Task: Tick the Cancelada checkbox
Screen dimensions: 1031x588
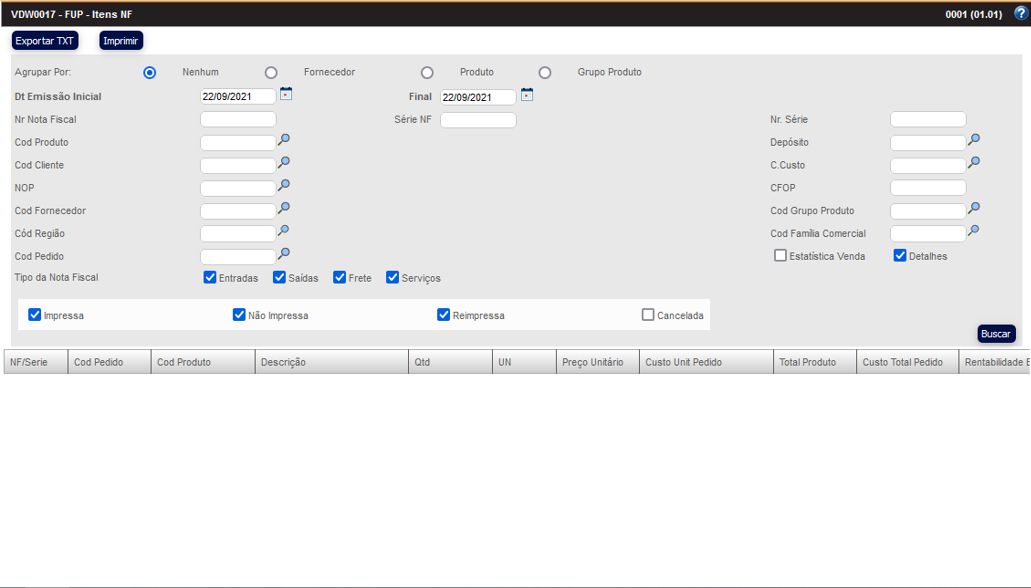Action: [648, 315]
